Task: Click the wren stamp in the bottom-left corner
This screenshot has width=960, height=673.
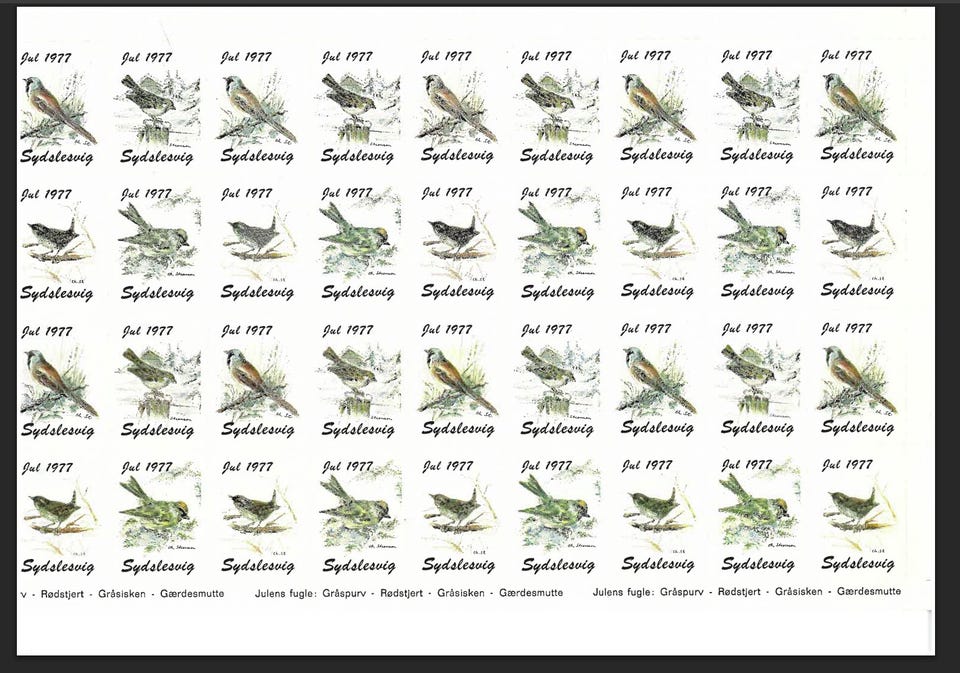Action: [58, 518]
